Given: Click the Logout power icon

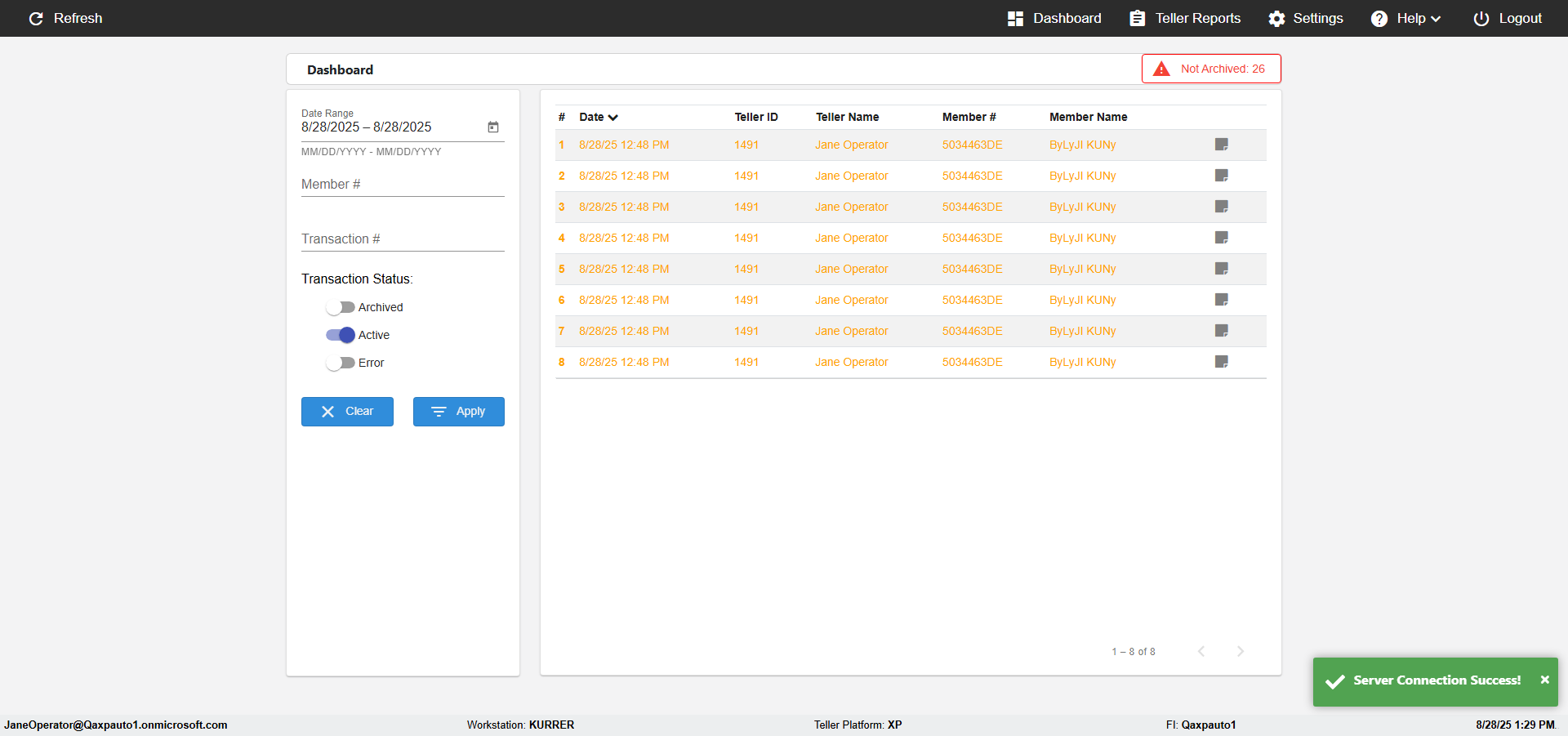Looking at the screenshot, I should point(1481,18).
